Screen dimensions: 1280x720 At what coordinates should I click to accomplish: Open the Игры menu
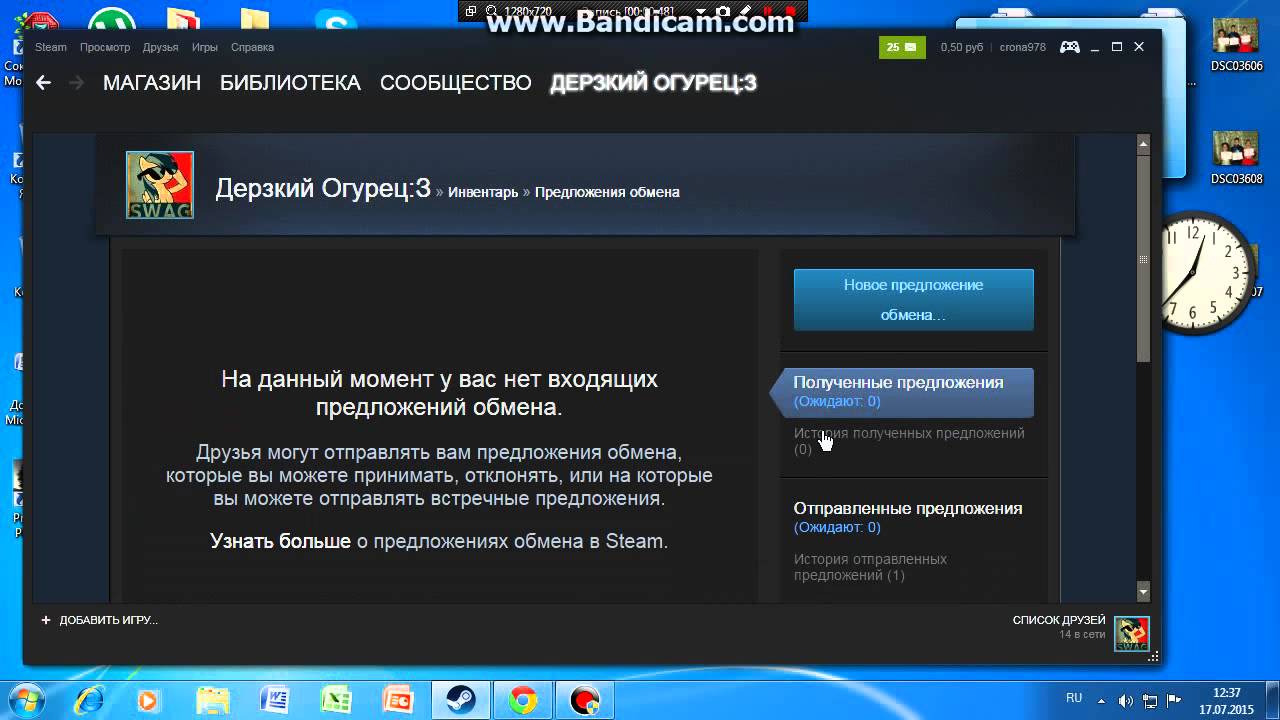(205, 47)
